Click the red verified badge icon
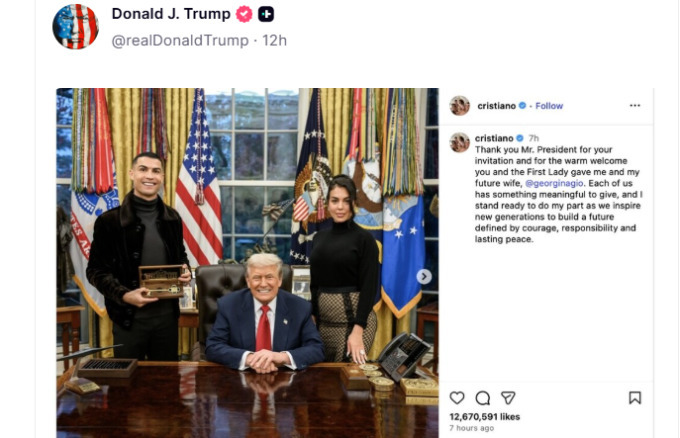Viewport: 680px width, 438px height. click(244, 14)
